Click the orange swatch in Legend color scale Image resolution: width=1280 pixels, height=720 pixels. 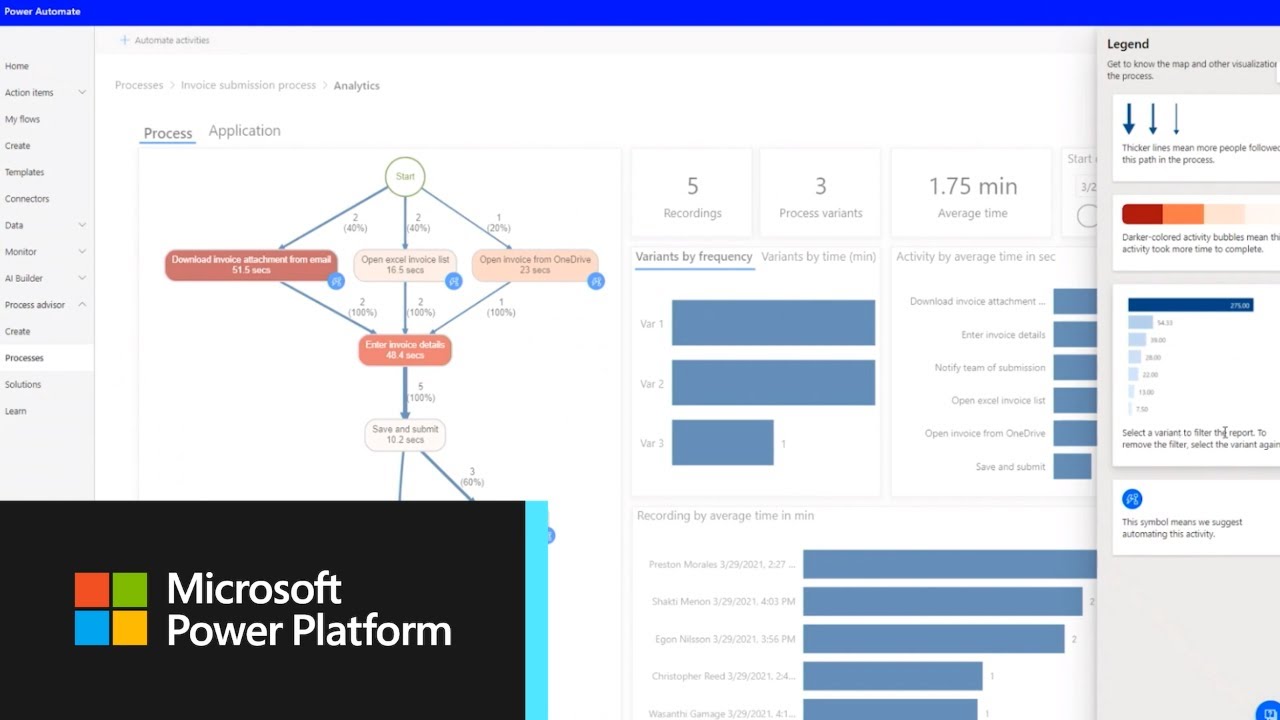[1183, 214]
